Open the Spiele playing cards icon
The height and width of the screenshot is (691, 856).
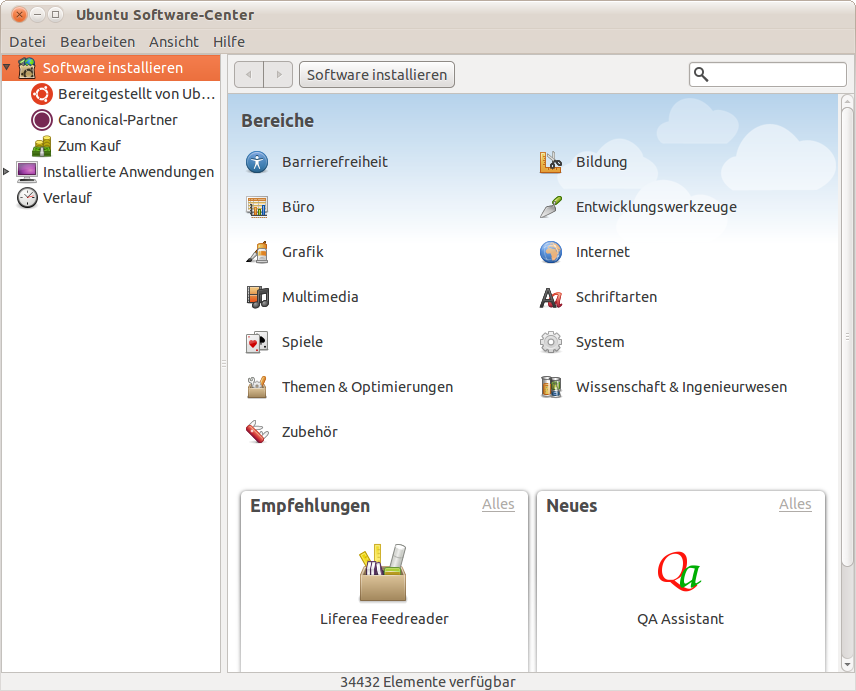coord(257,342)
